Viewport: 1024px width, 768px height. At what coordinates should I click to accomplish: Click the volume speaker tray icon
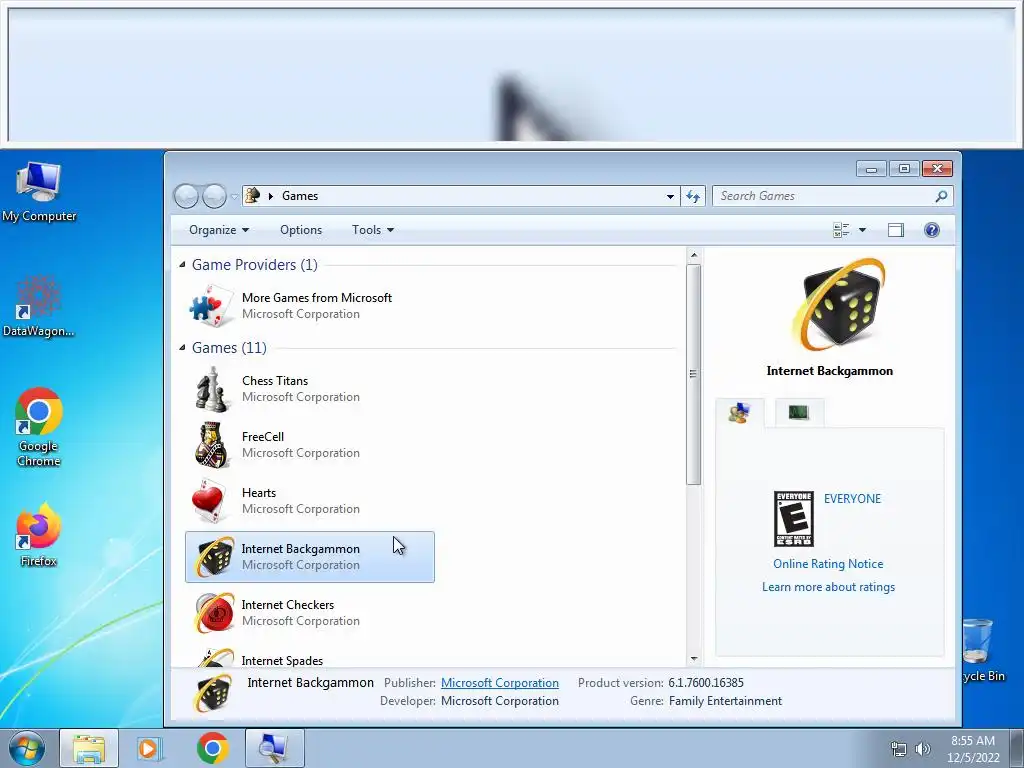923,749
